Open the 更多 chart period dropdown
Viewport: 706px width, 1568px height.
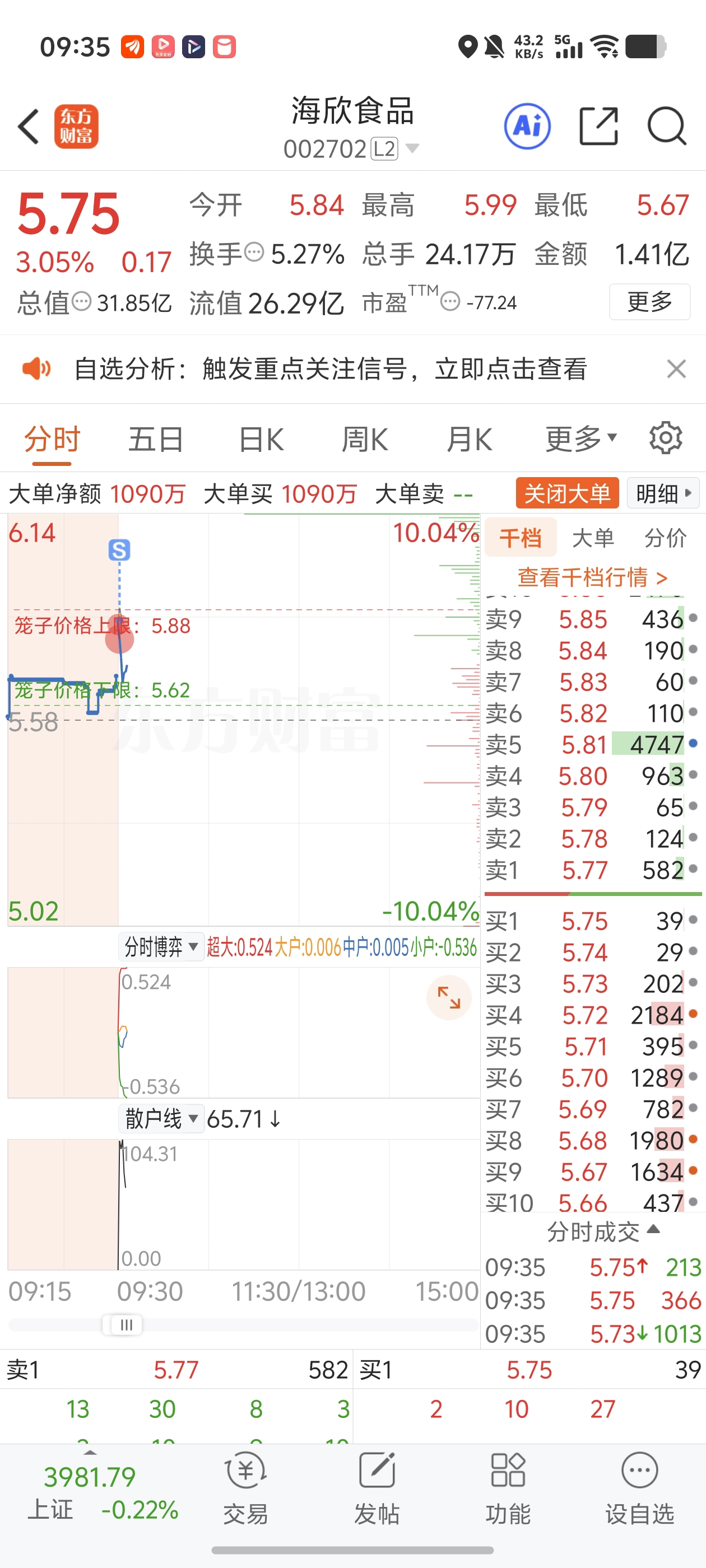coord(581,439)
